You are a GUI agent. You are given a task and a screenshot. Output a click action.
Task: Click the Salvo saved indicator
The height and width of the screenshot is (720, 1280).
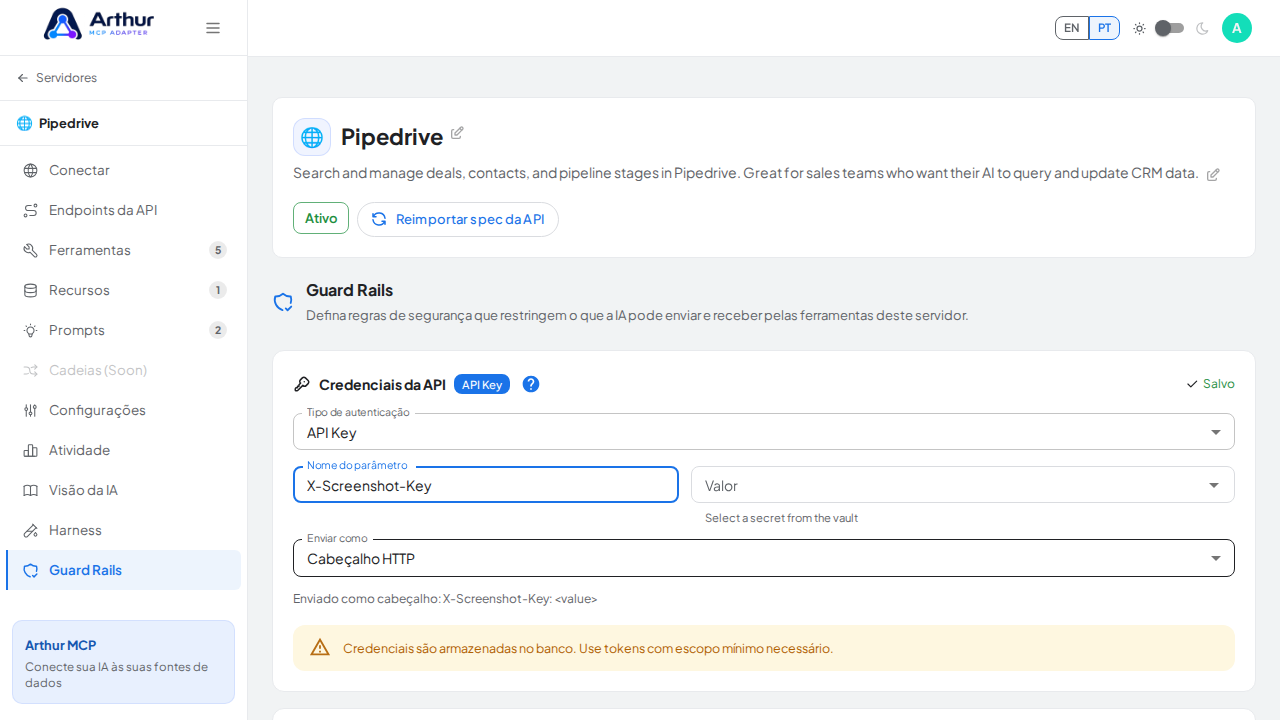coord(1210,384)
